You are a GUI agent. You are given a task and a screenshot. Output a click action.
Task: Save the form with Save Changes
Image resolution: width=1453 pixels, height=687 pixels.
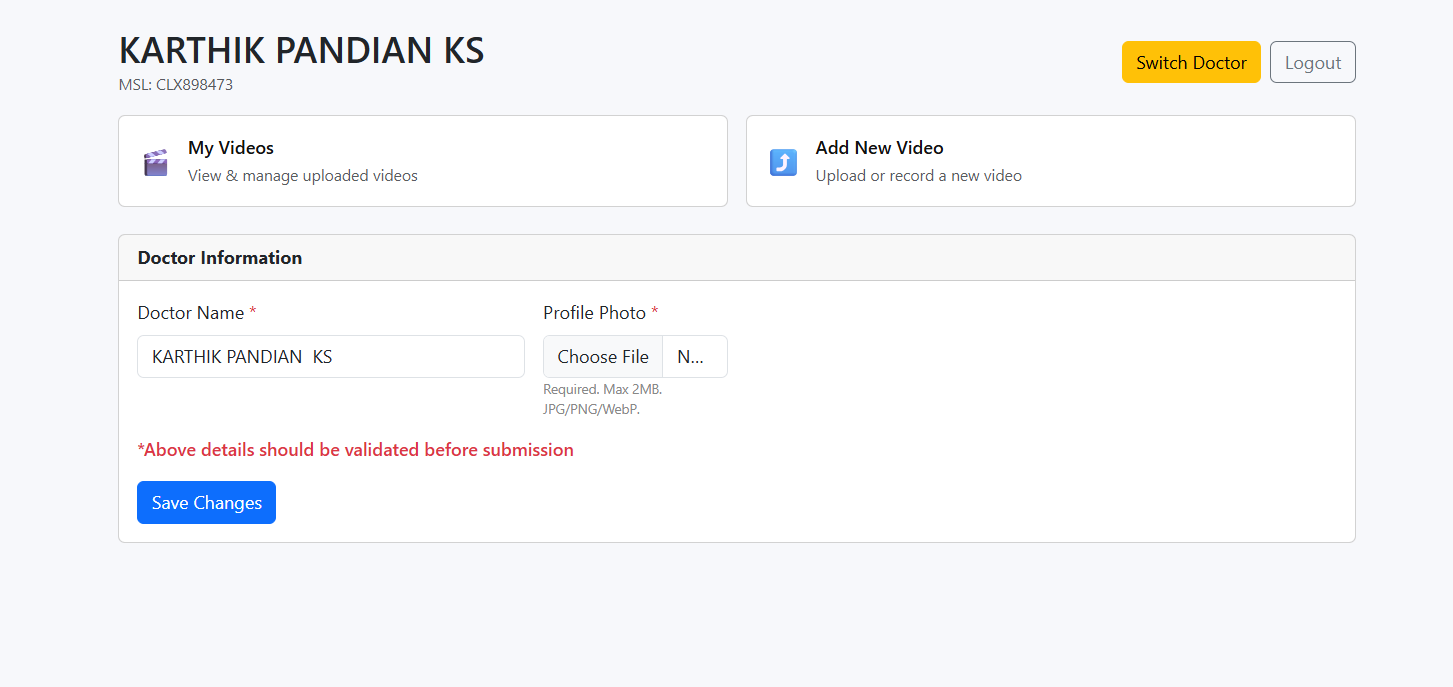click(x=206, y=503)
